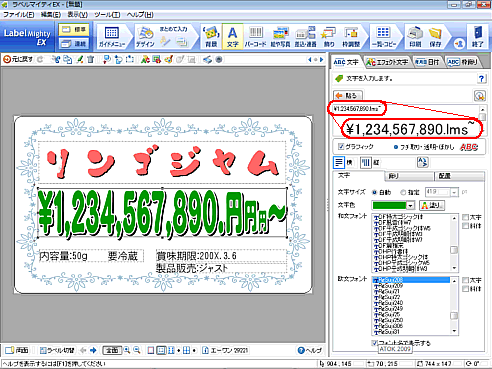Switch to the エフェクト文字 tab
Viewport: 492px width, 369px height.
pos(387,62)
